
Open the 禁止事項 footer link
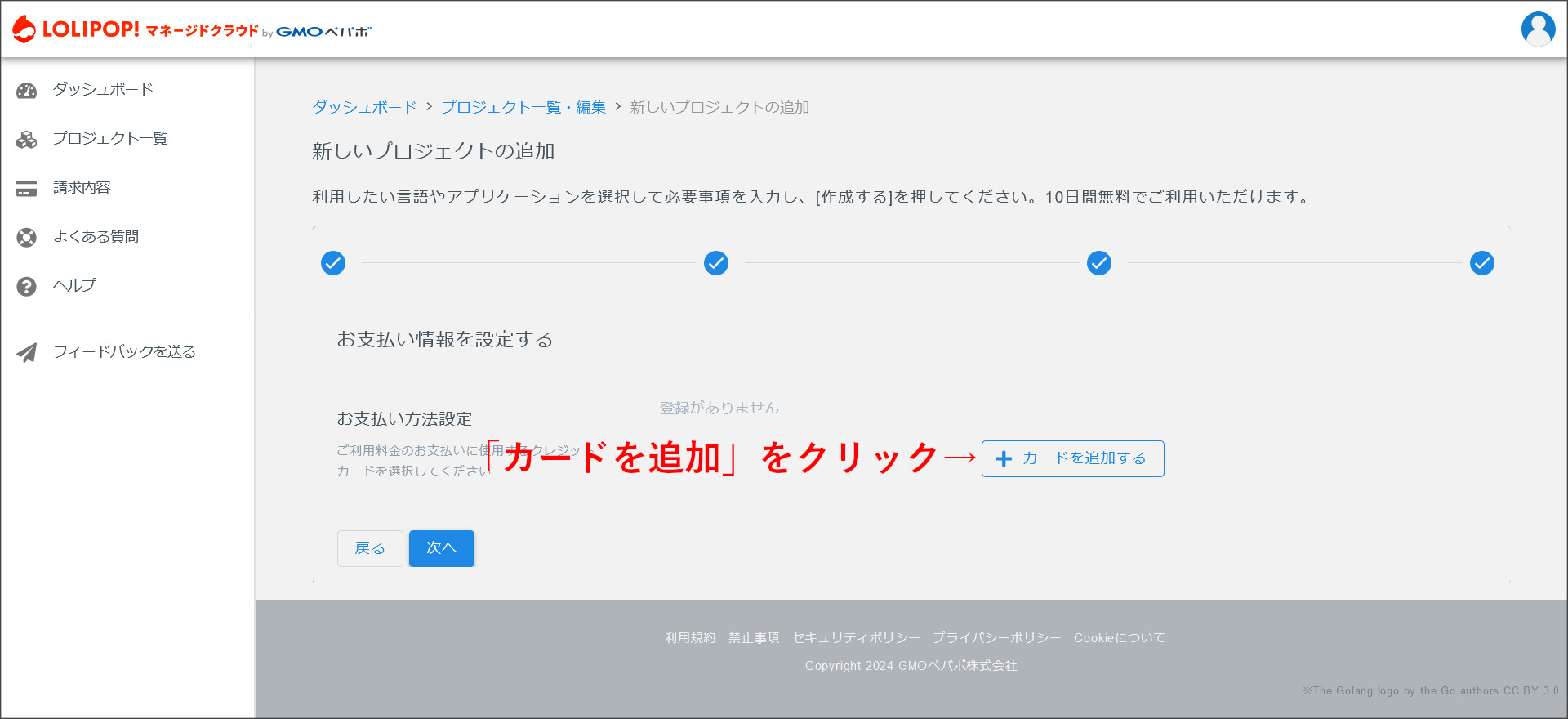pyautogui.click(x=754, y=638)
